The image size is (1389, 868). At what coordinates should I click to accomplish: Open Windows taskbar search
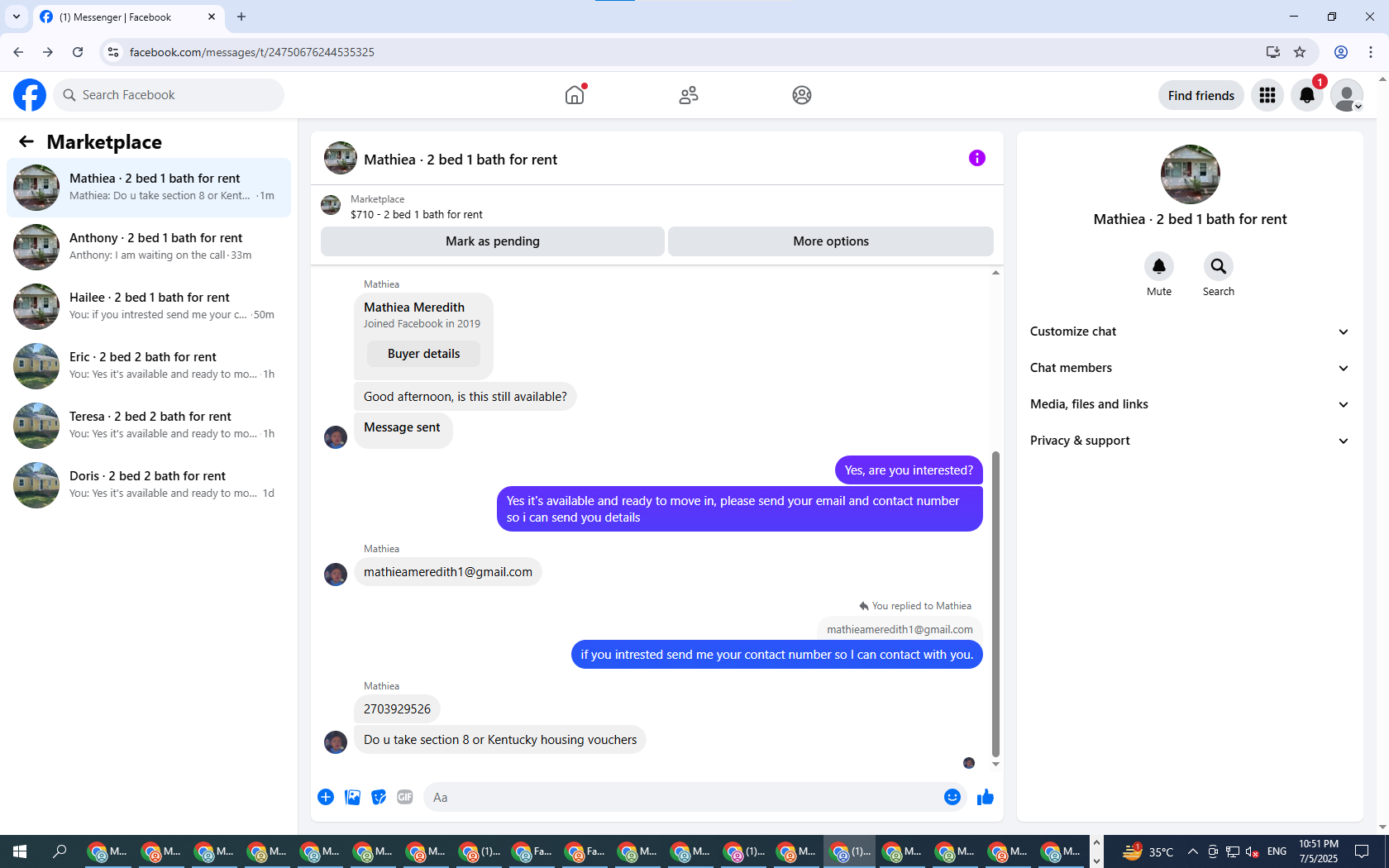(60, 851)
